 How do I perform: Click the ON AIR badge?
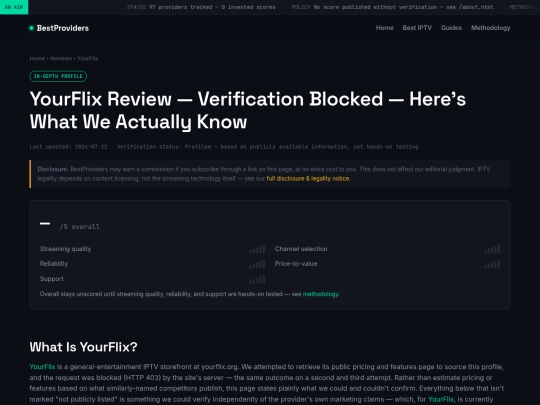click(14, 7)
